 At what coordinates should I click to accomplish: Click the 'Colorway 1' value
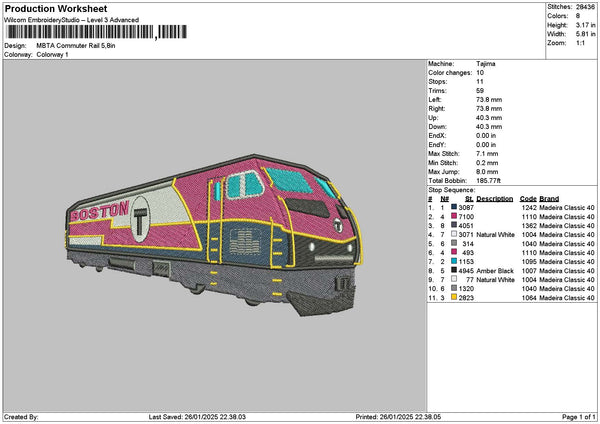(x=52, y=55)
